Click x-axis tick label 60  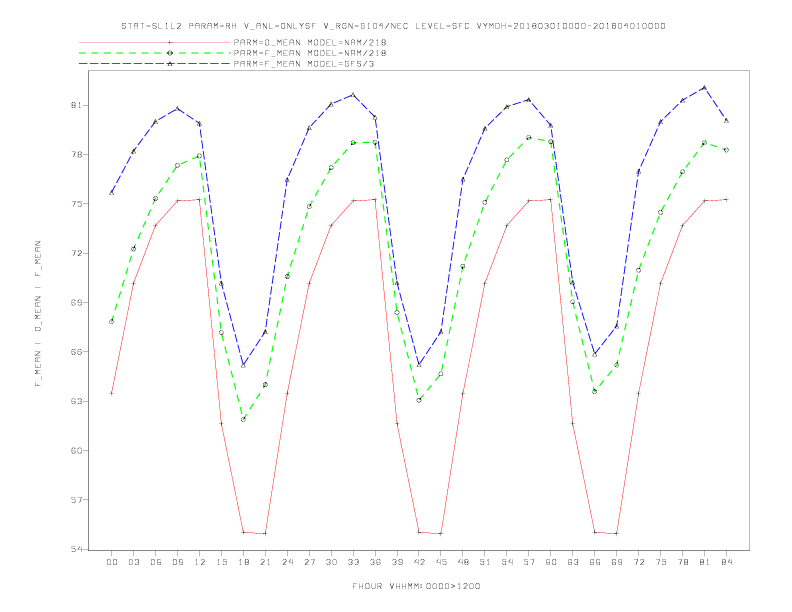coord(551,562)
